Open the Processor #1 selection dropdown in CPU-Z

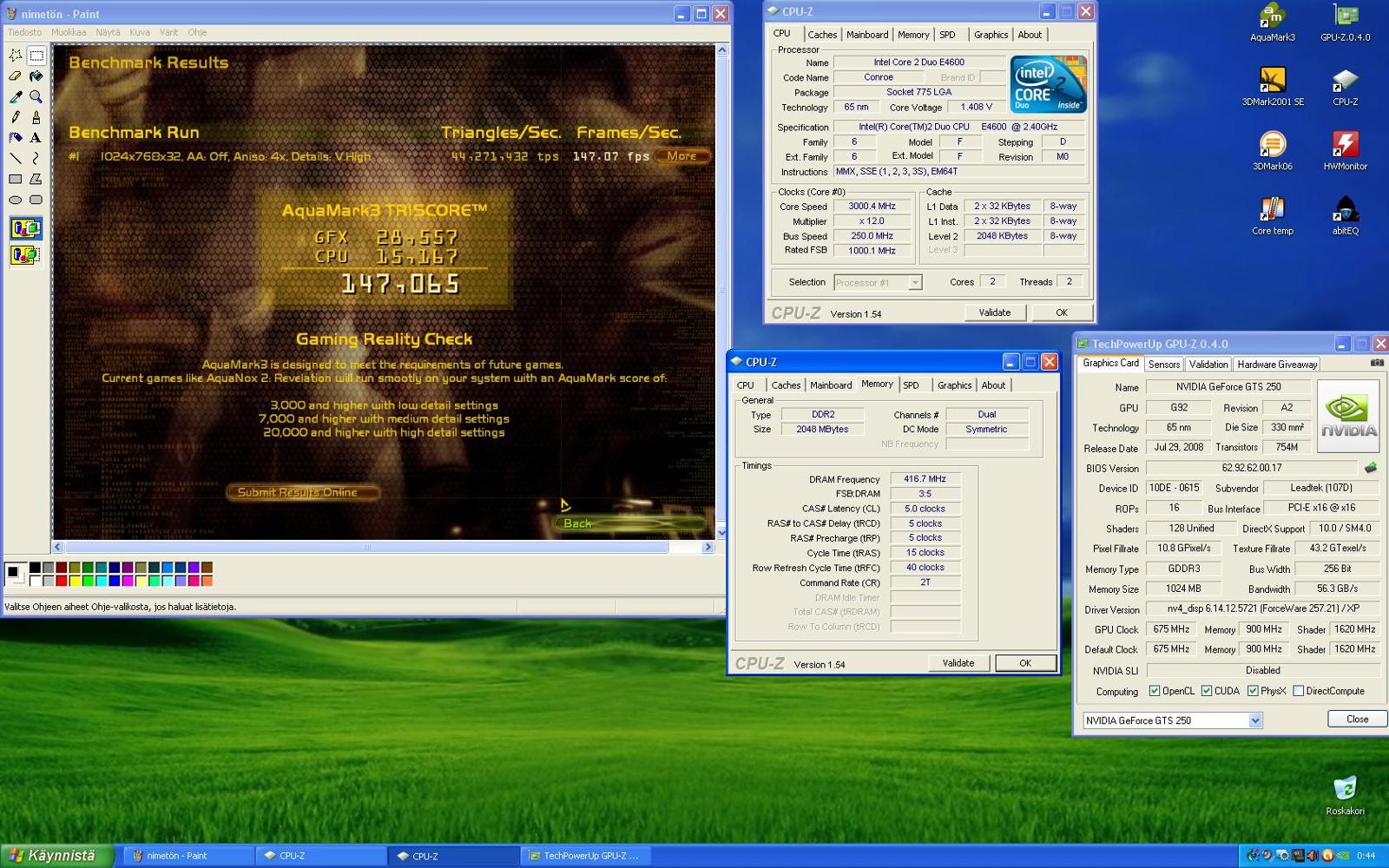pos(877,282)
